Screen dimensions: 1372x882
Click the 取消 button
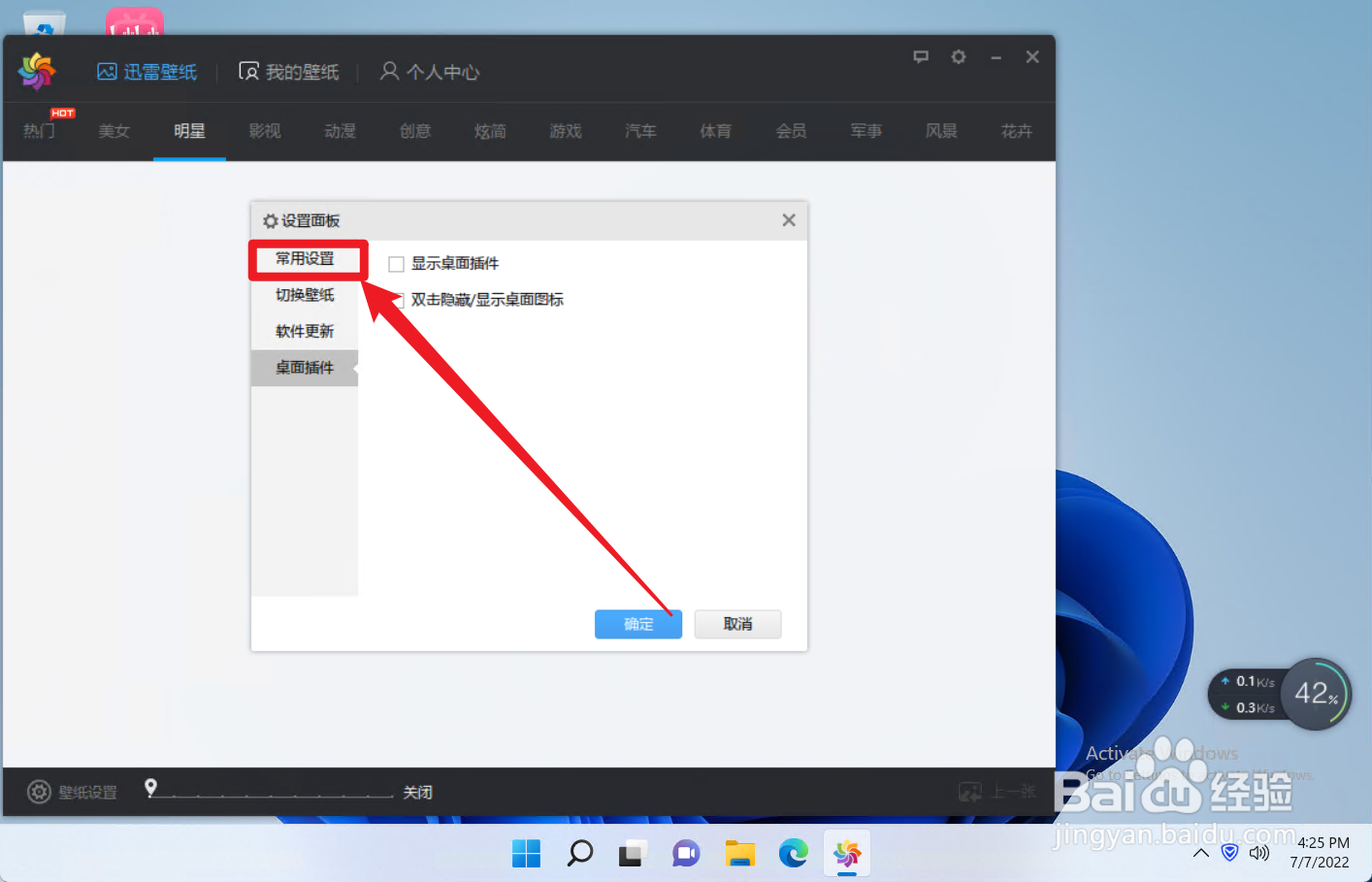(738, 624)
